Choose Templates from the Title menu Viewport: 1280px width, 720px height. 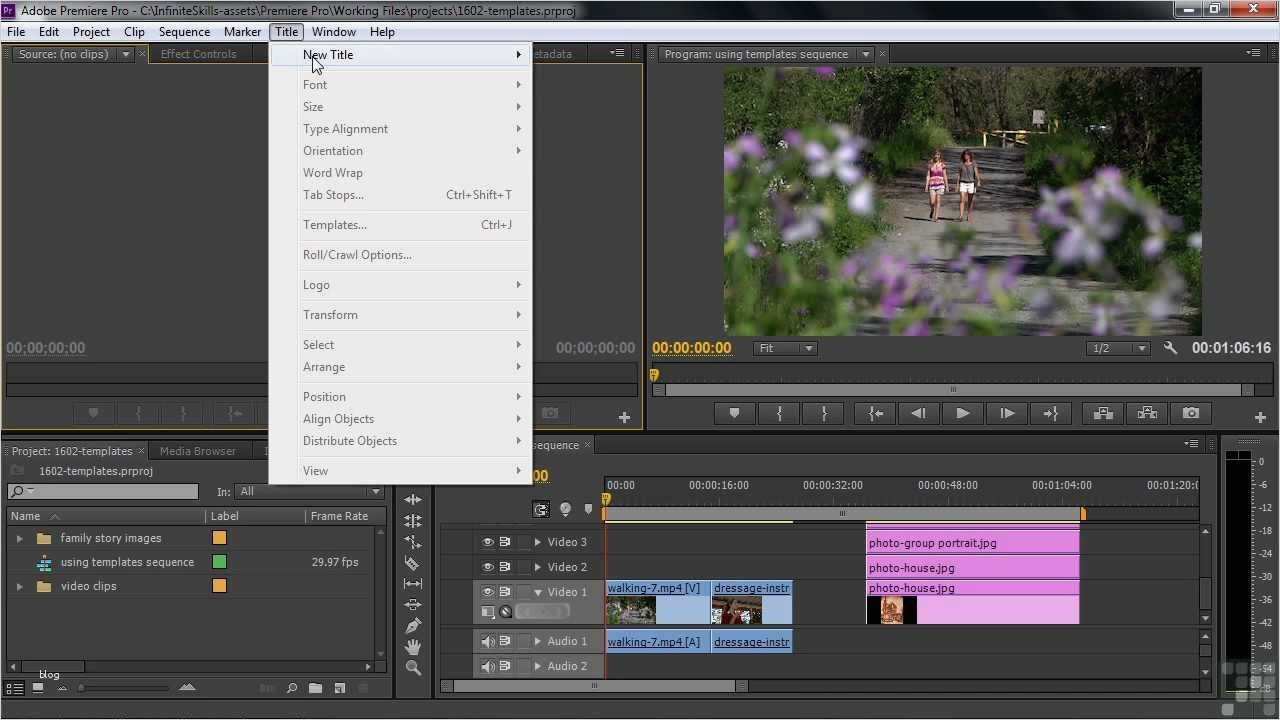click(334, 224)
